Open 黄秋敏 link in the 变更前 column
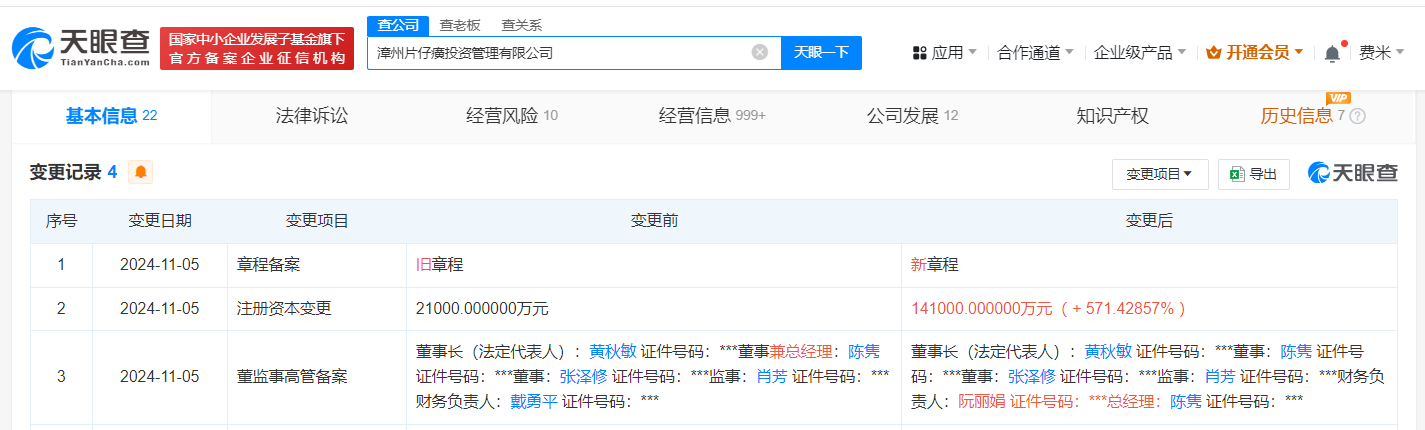1425x430 pixels. click(x=611, y=352)
